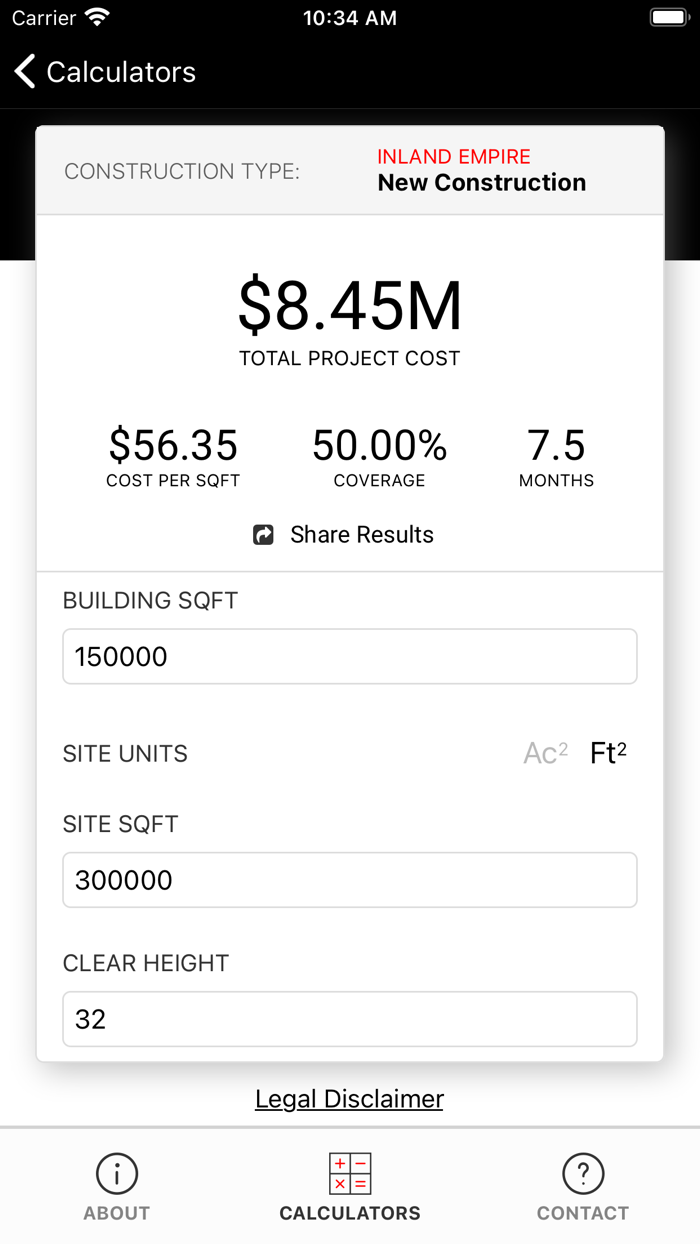Screen dimensions: 700x1244
Task: Select the Building Sqft input field
Action: click(349, 656)
